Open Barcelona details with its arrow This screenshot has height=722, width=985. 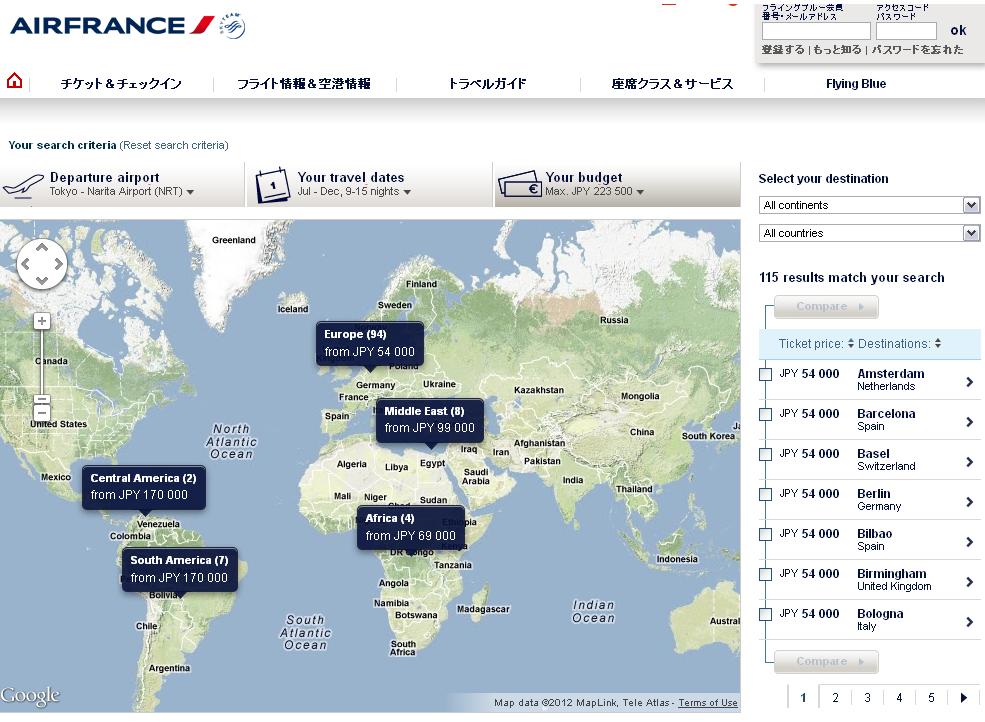point(970,422)
